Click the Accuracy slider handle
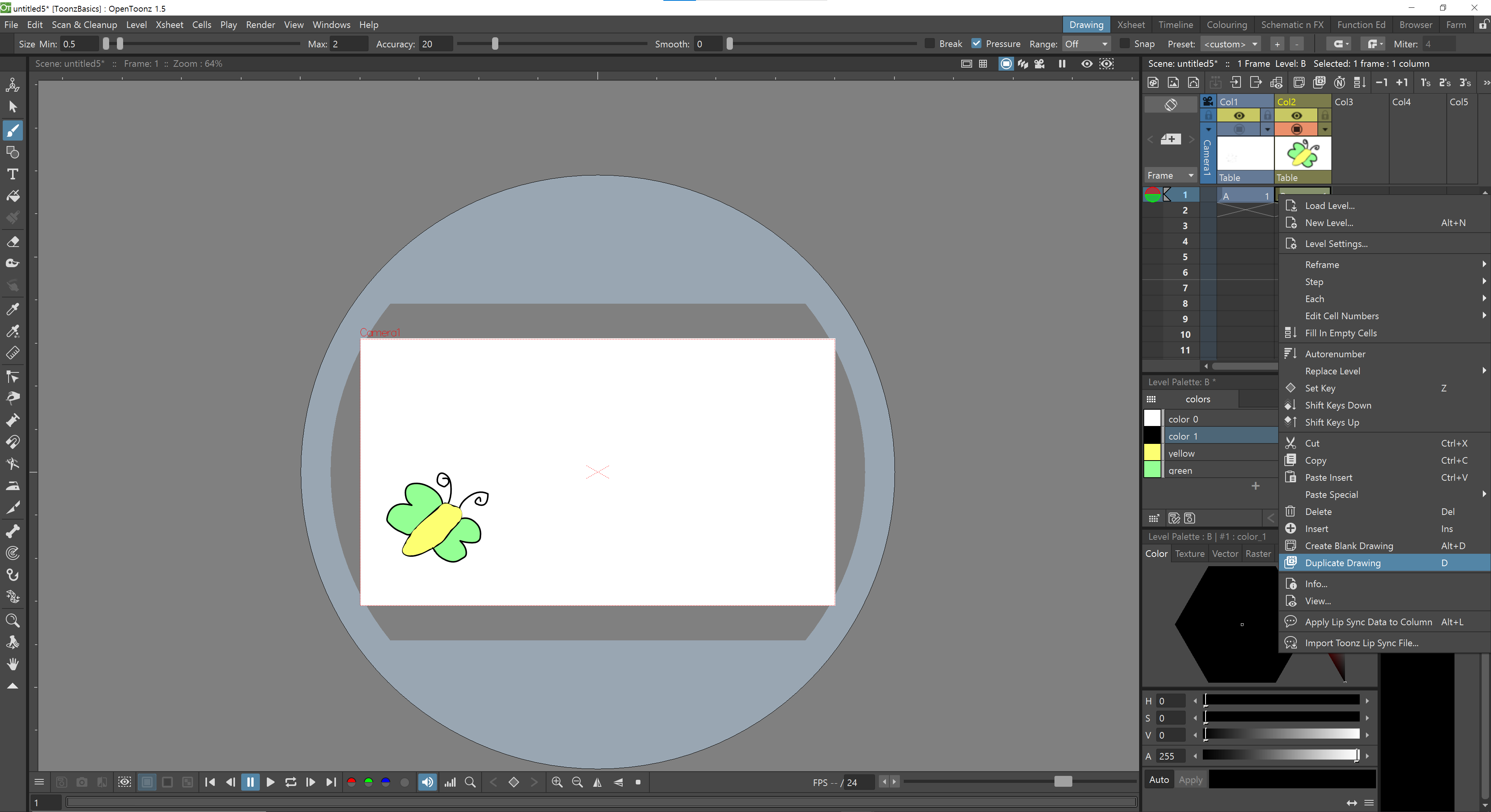The height and width of the screenshot is (812, 1491). pos(495,44)
